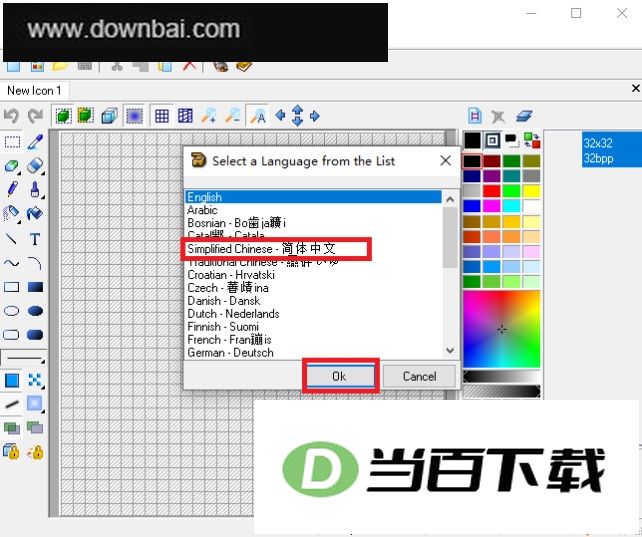The image size is (642, 537).
Task: Click the transparent color square icon
Action: click(x=492, y=140)
